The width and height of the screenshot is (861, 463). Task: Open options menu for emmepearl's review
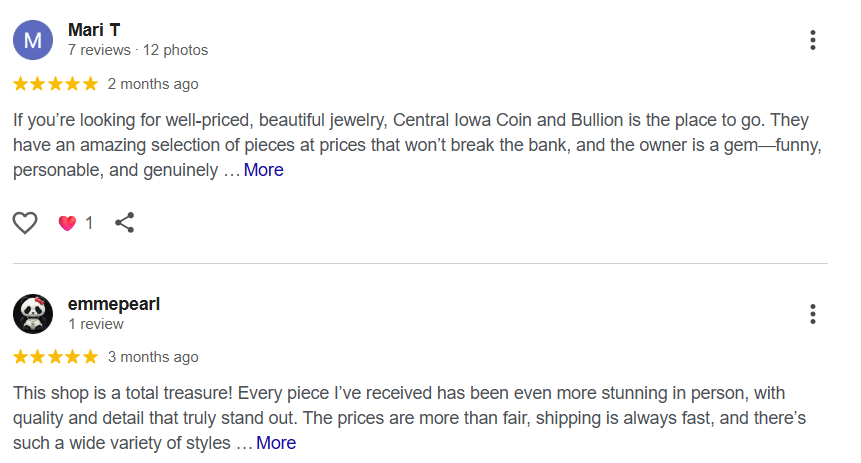pos(813,314)
